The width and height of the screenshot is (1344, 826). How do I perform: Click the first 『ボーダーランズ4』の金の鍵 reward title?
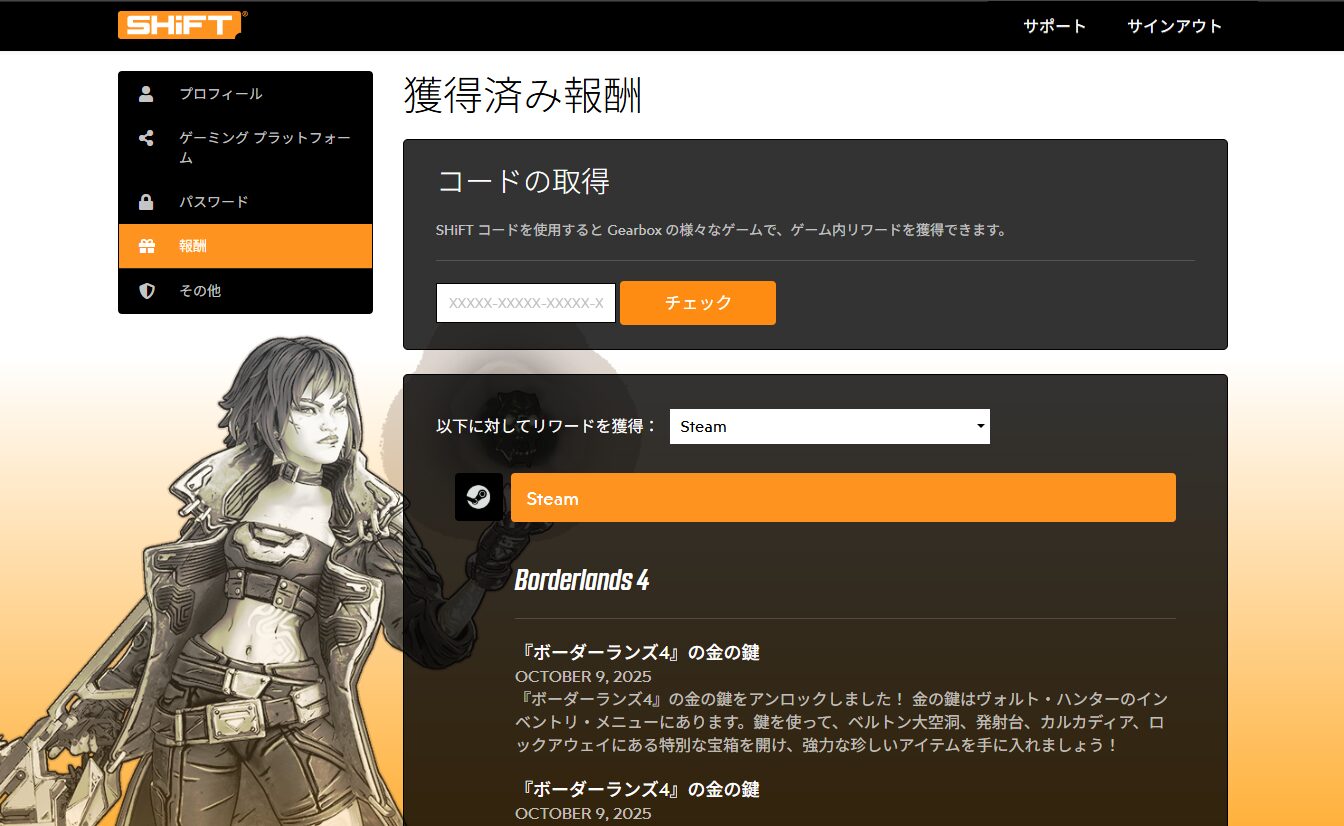(x=637, y=653)
